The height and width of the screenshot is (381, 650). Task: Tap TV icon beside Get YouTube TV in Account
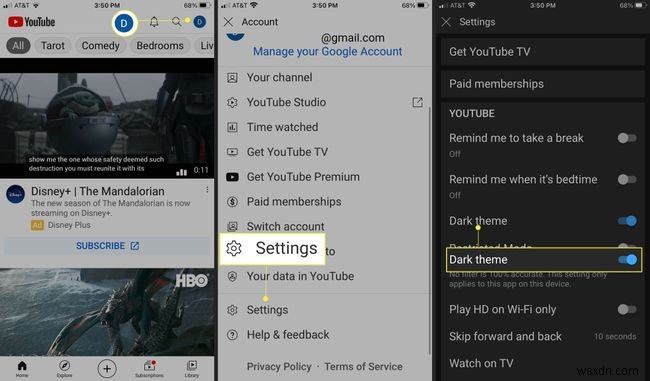233,152
